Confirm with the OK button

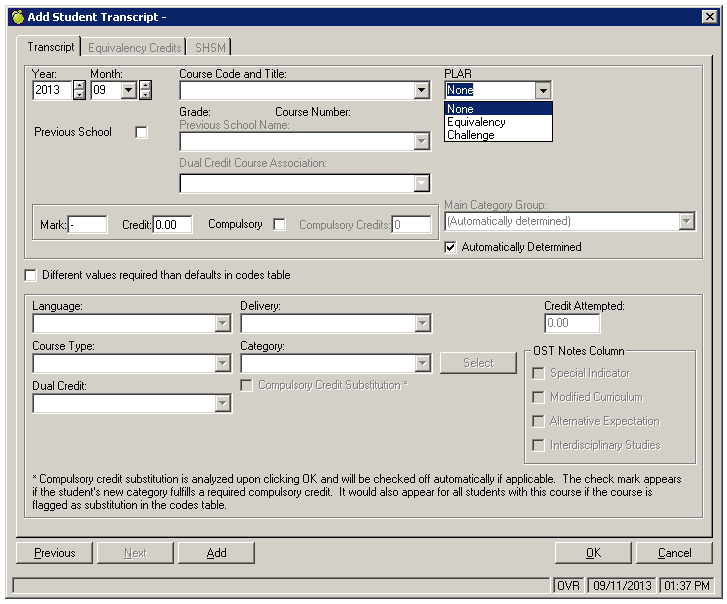[x=593, y=553]
